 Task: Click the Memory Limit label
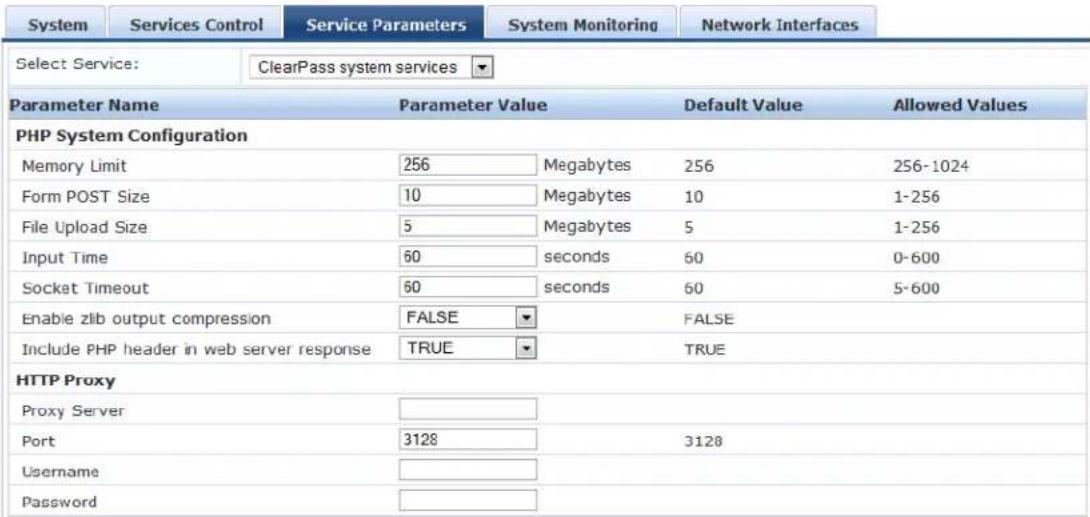pyautogui.click(x=74, y=167)
